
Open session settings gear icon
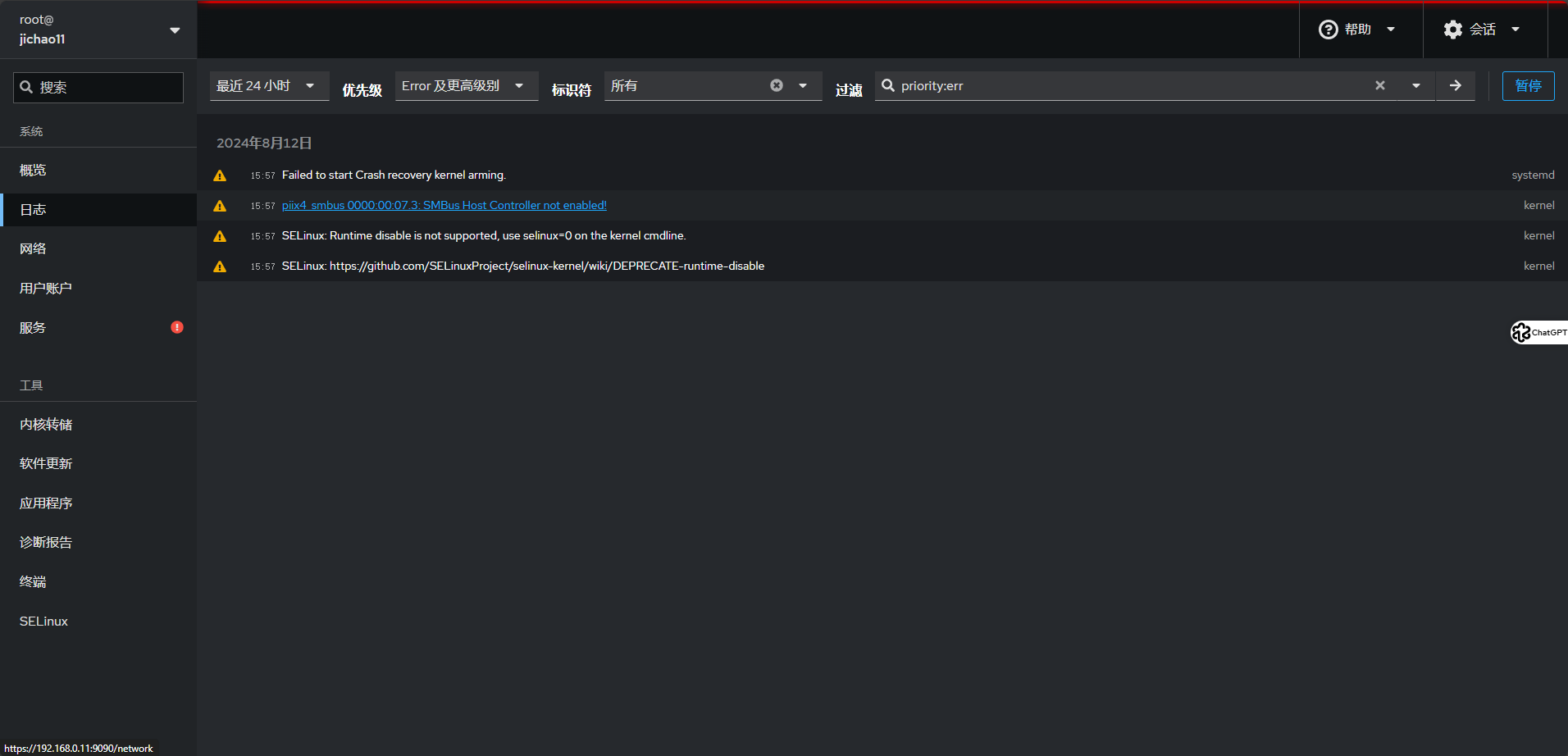[1452, 30]
